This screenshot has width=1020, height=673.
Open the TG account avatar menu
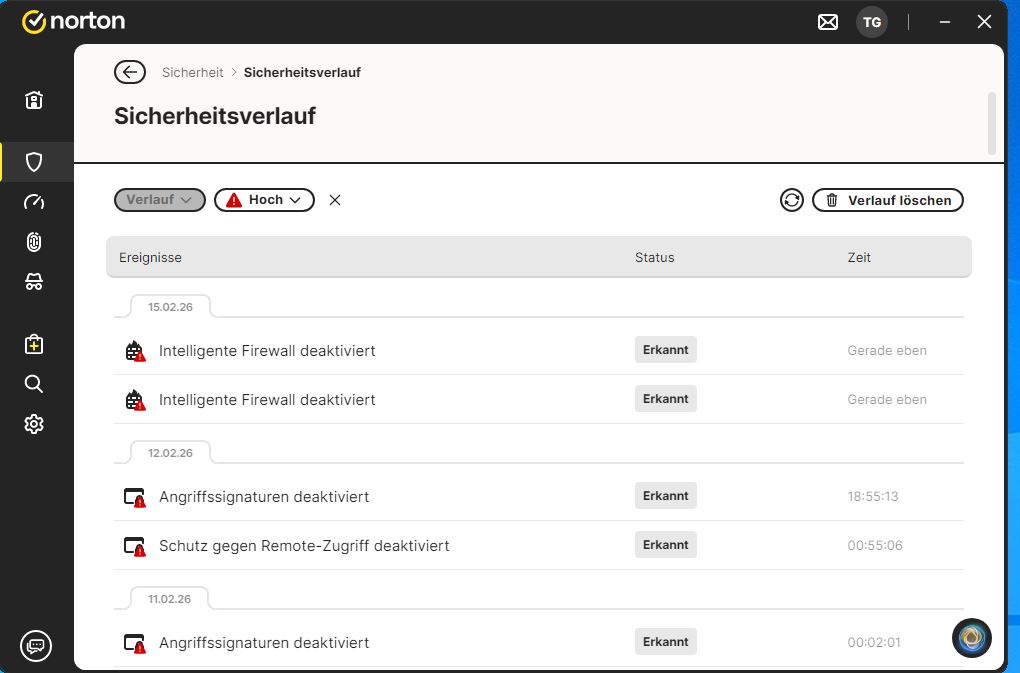(x=872, y=22)
